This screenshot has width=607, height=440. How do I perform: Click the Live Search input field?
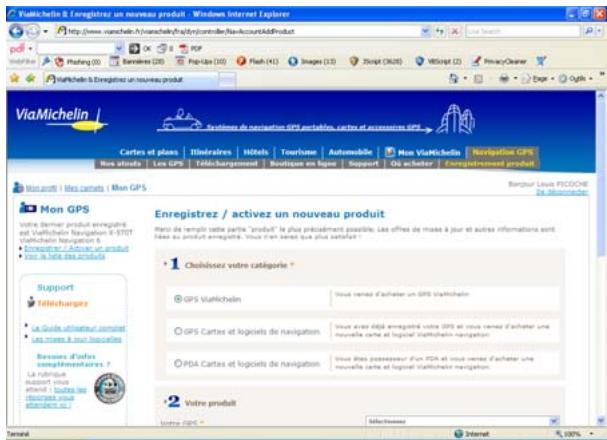(x=523, y=31)
